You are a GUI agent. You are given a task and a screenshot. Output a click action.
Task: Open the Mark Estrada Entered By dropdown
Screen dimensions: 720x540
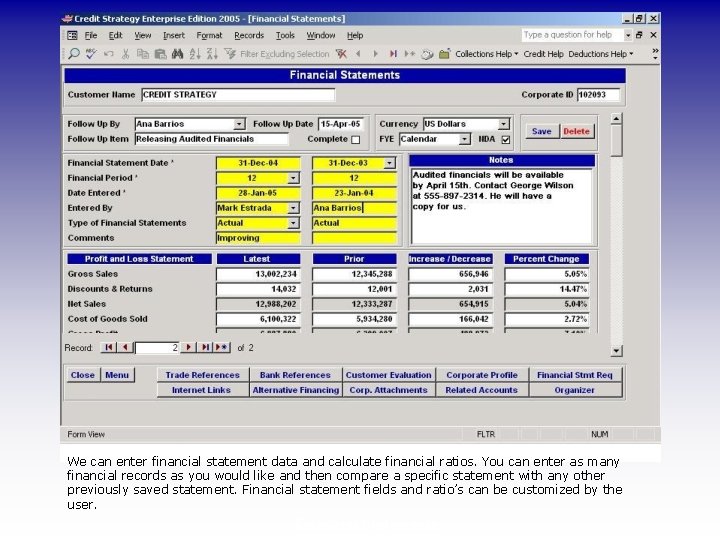click(x=293, y=208)
